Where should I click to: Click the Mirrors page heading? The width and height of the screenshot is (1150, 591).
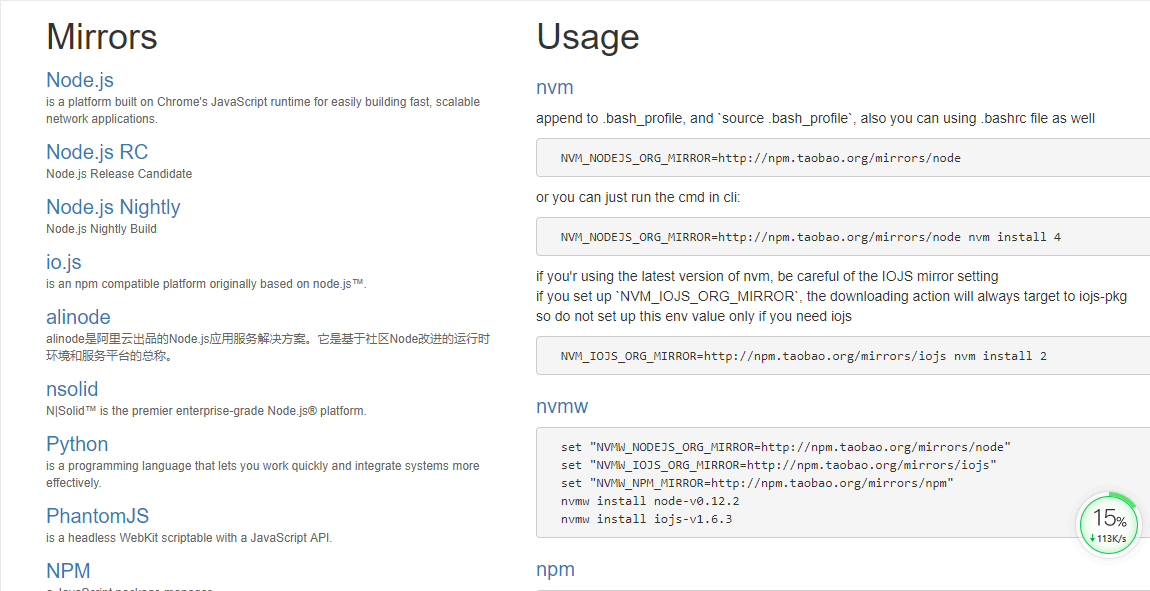(102, 36)
